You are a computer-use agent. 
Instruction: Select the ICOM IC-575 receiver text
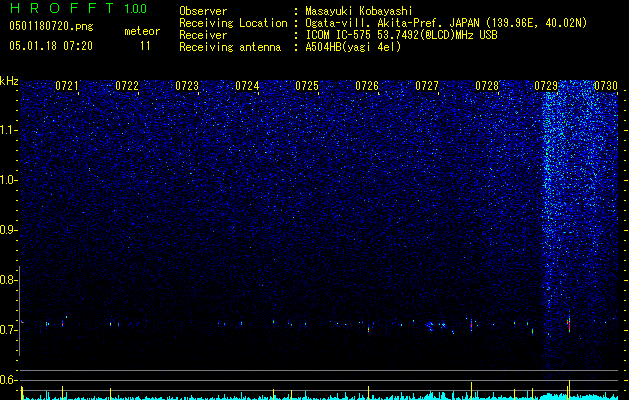(x=401, y=35)
